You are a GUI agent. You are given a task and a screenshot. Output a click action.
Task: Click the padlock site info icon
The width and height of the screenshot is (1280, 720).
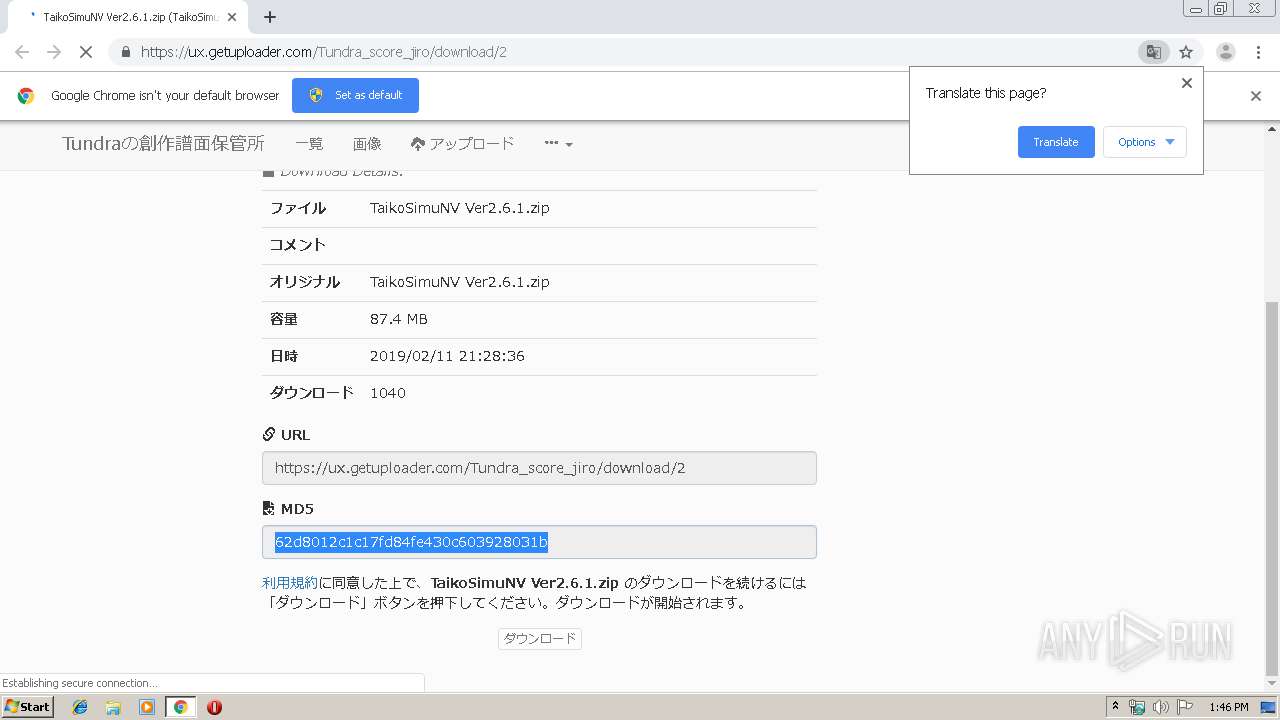pyautogui.click(x=126, y=52)
